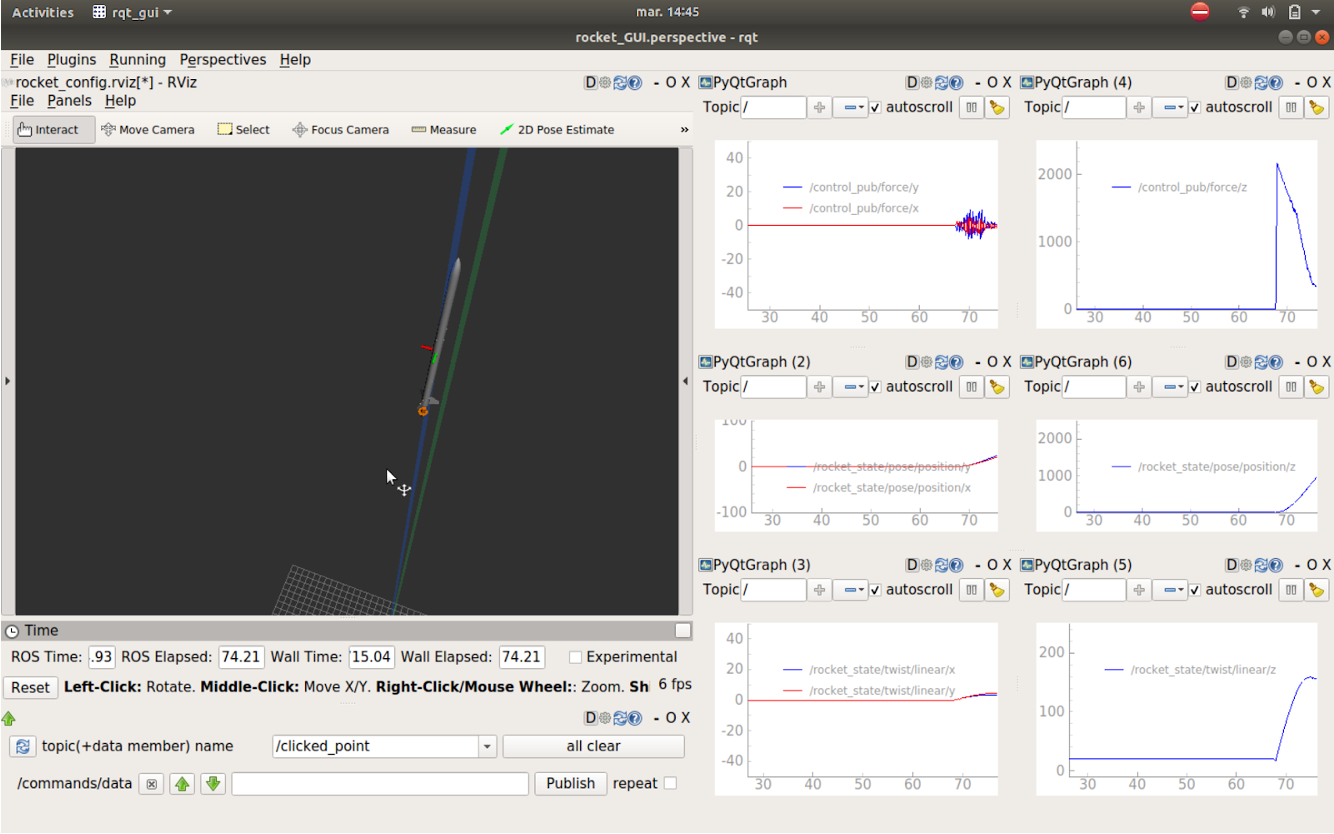
Task: Expand hidden RViz tools via the chevron
Action: coord(684,129)
